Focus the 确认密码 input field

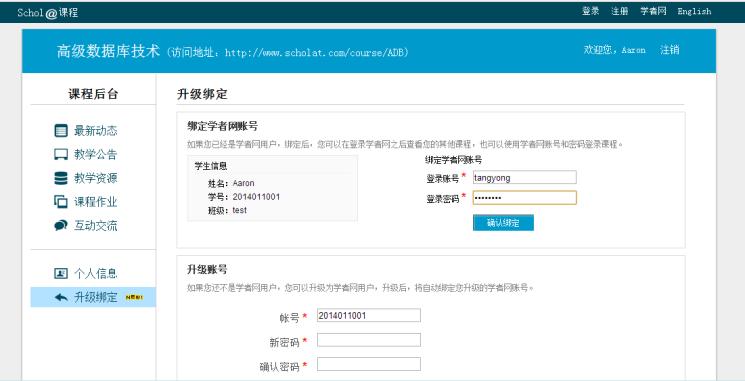click(x=369, y=364)
